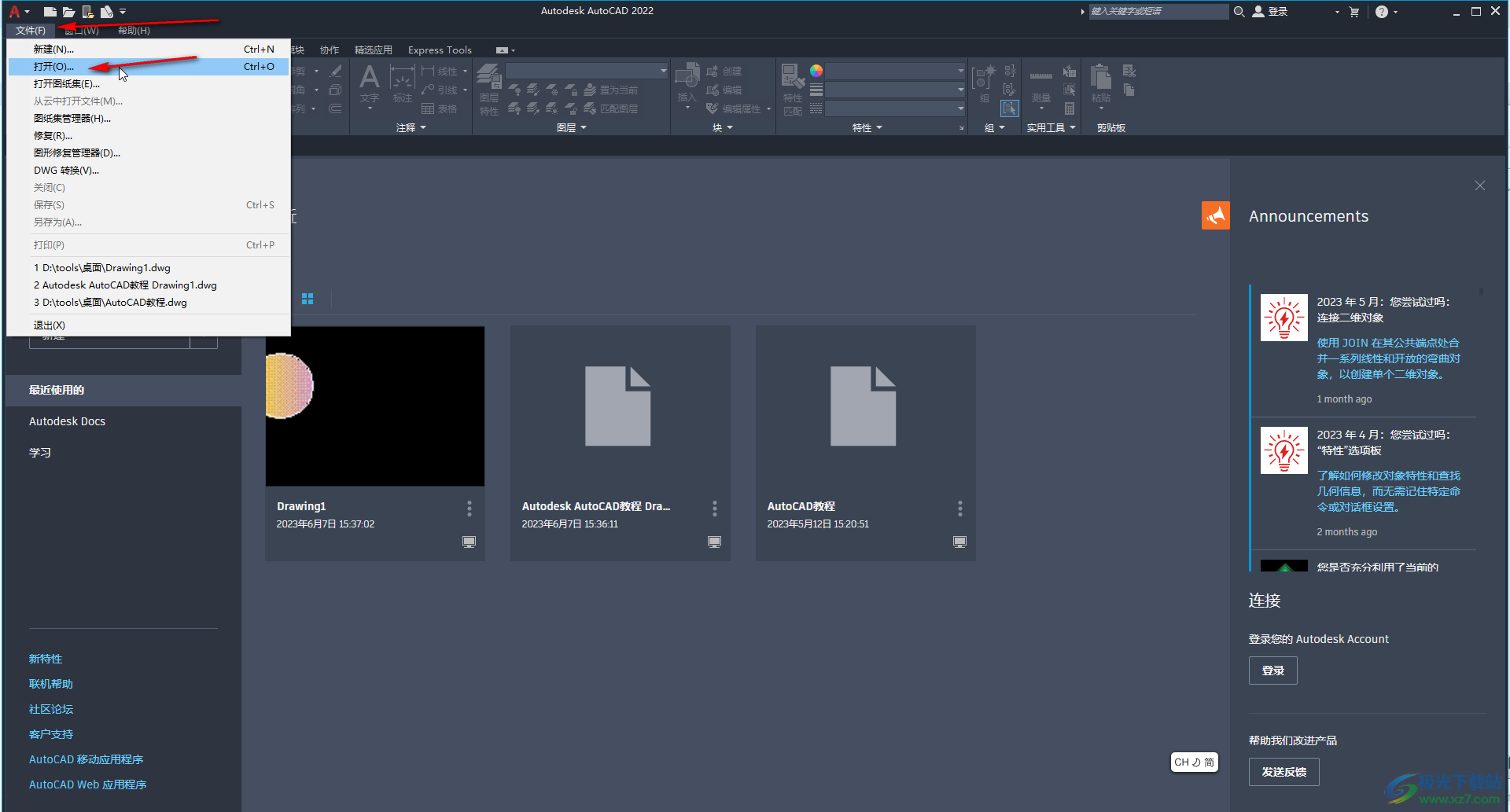1510x812 pixels.
Task: Click the Open sheet set quick access icon
Action: click(107, 12)
